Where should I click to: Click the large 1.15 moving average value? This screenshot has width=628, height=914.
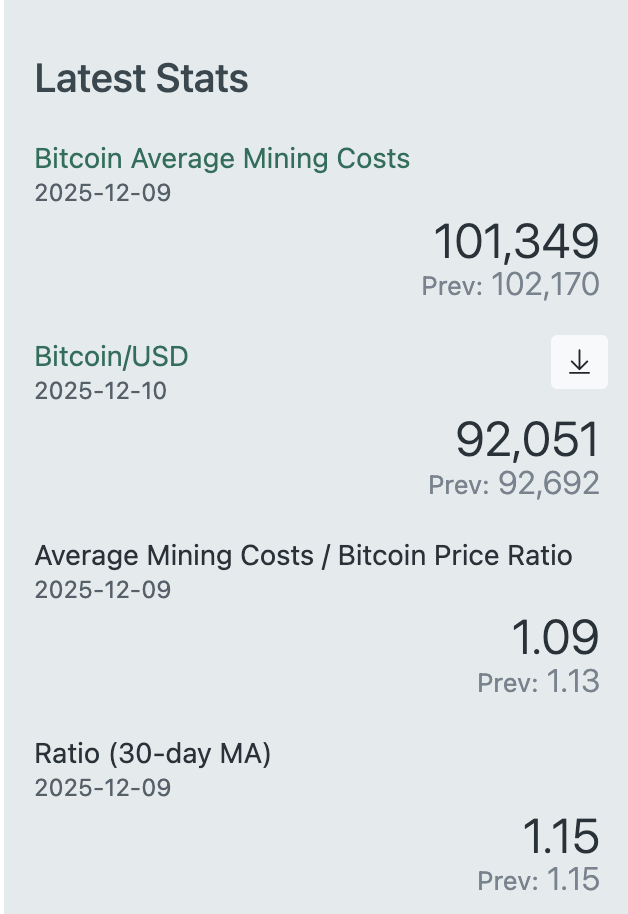click(x=560, y=836)
